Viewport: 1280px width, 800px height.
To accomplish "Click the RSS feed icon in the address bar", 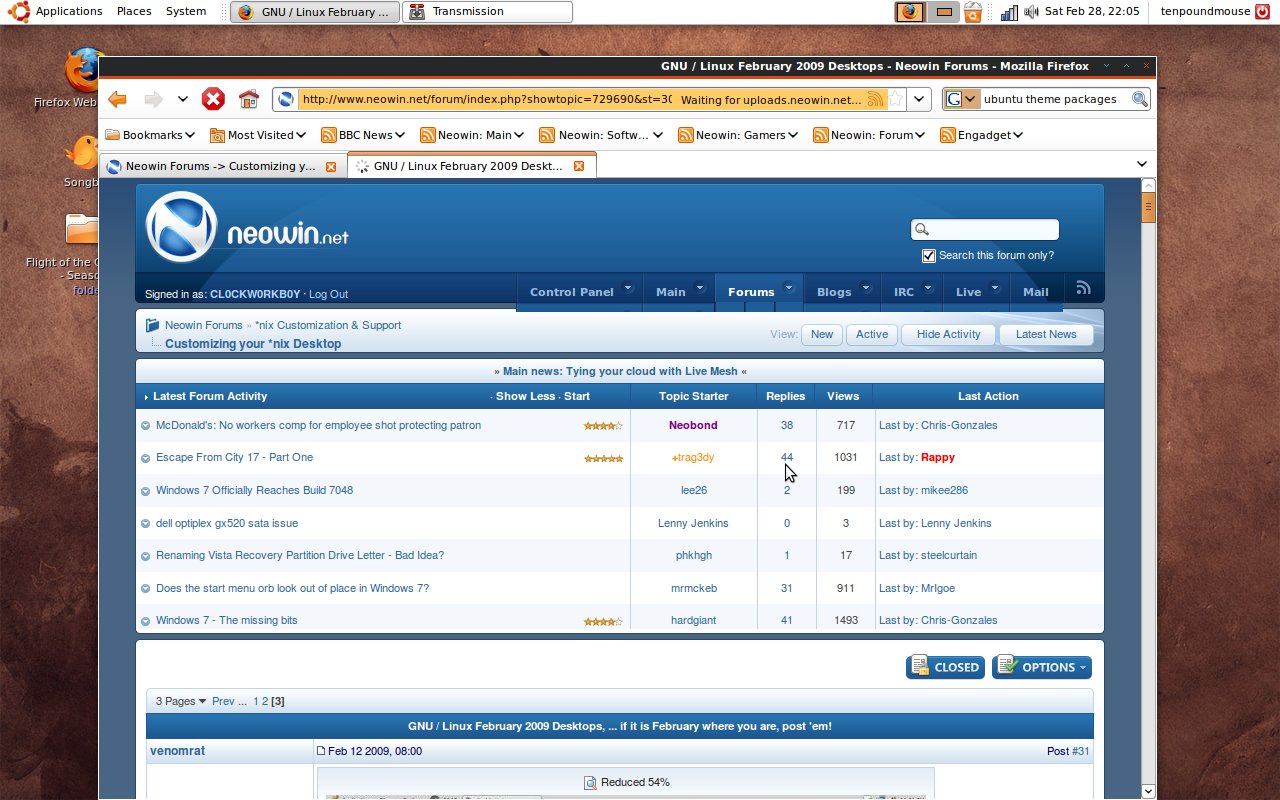I will coord(875,99).
